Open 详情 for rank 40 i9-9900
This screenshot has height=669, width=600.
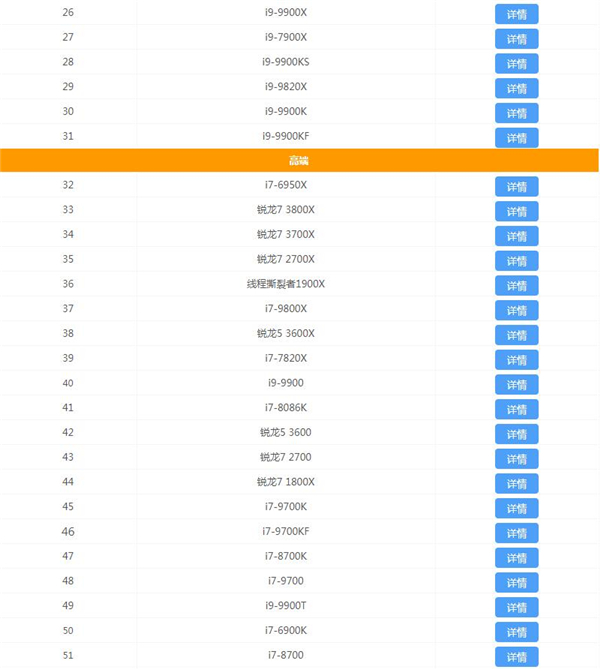(516, 384)
